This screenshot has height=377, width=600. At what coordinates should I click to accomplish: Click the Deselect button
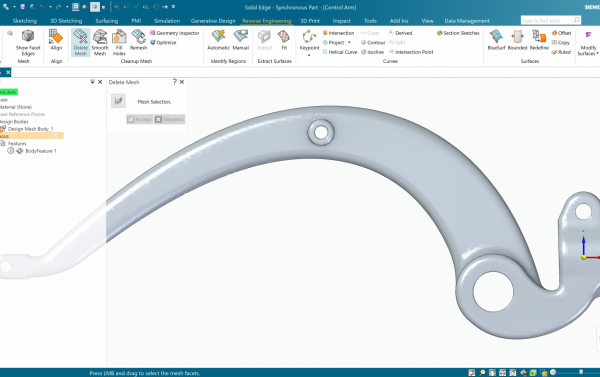[170, 119]
